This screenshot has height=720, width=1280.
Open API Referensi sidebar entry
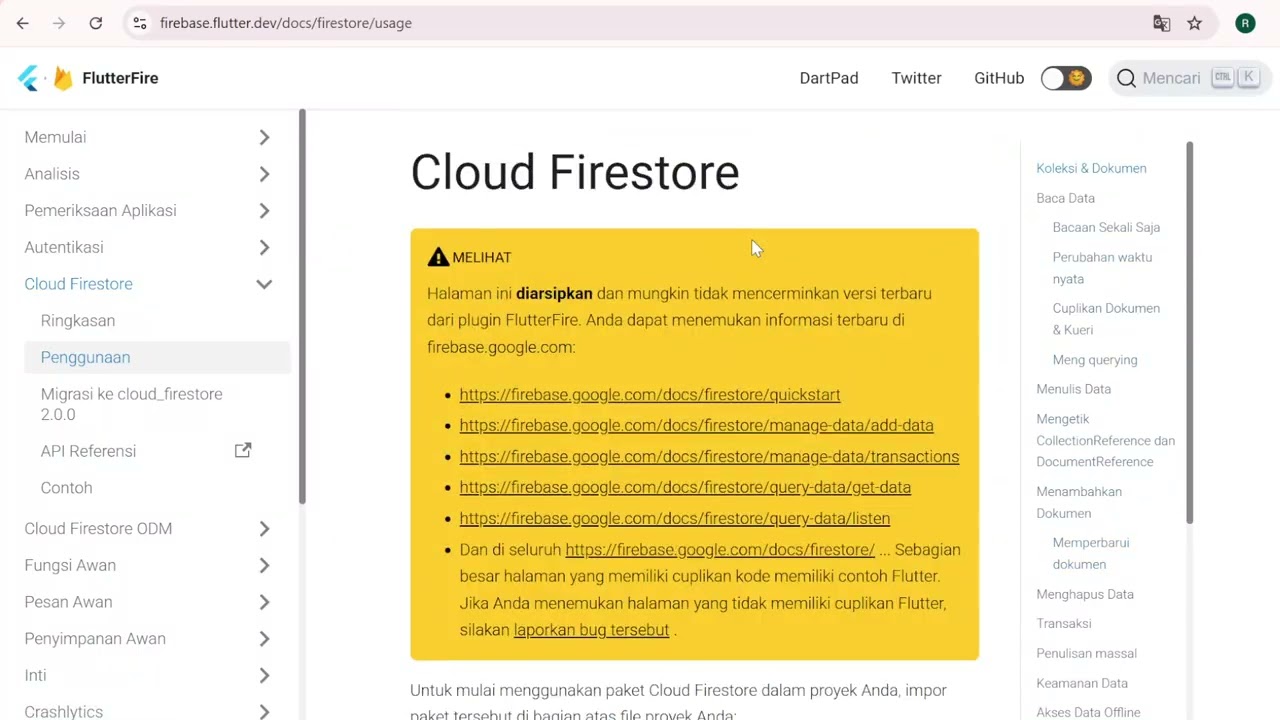click(x=88, y=451)
